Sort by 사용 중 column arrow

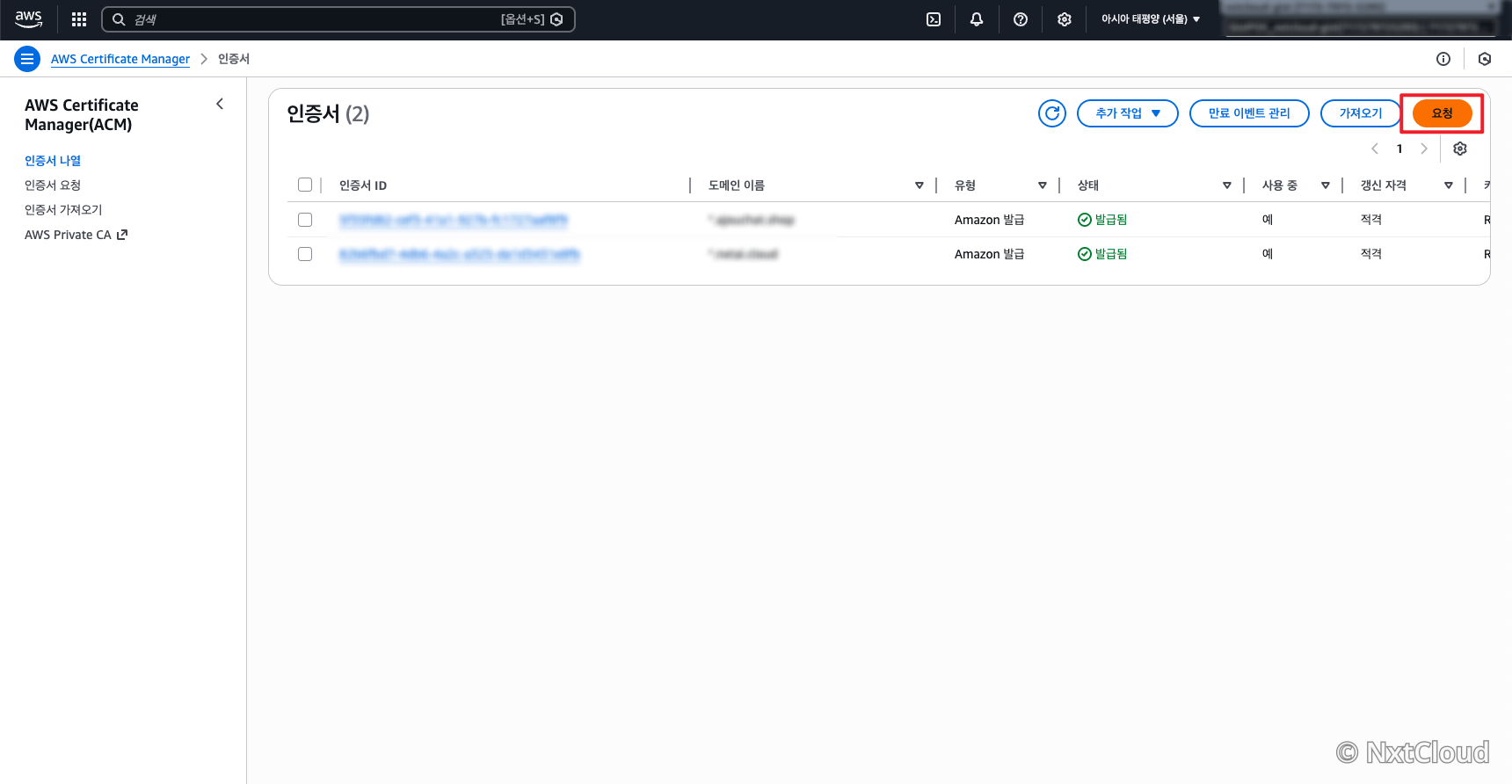(1326, 185)
